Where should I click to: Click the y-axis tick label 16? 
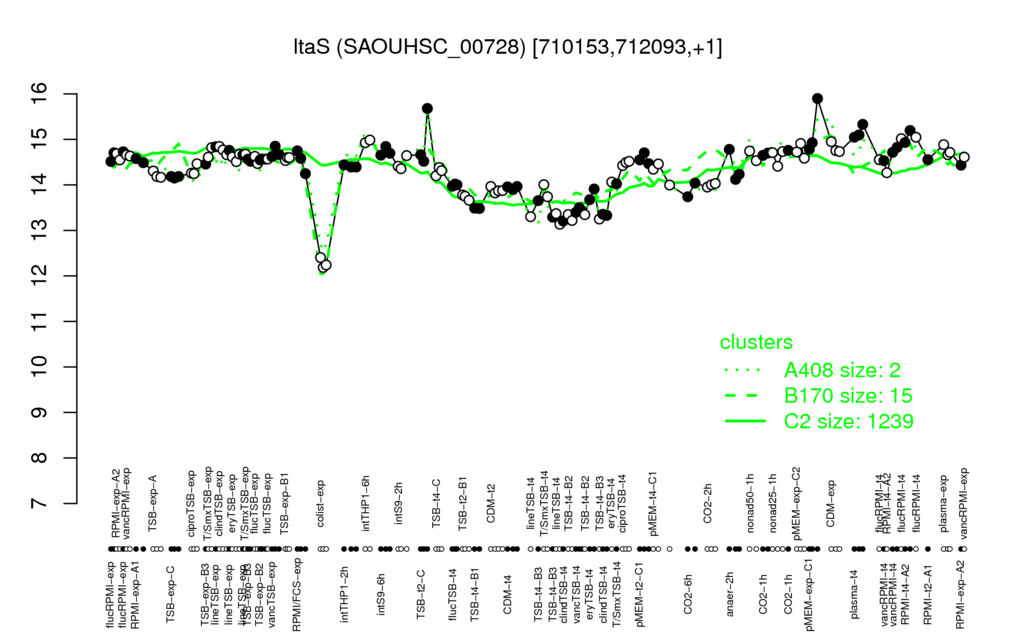[40, 94]
